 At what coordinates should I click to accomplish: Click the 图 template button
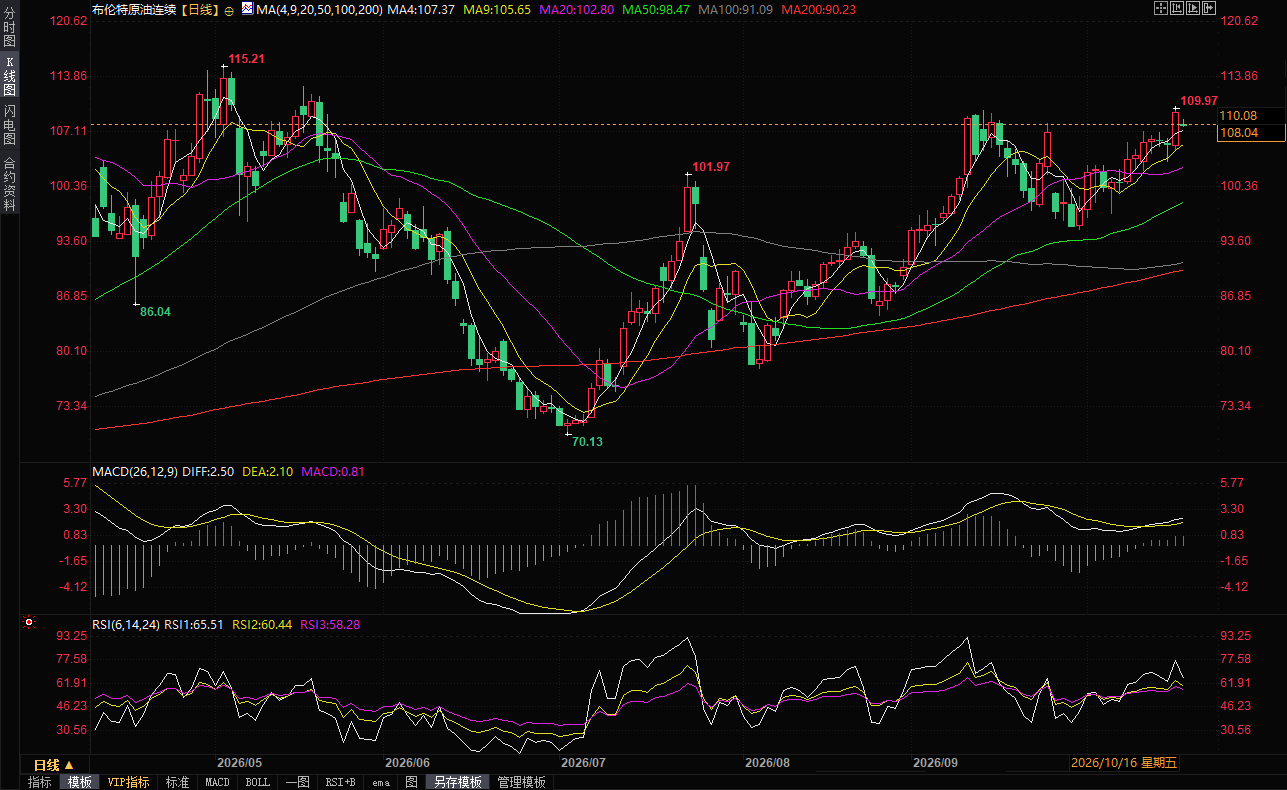coord(411,782)
